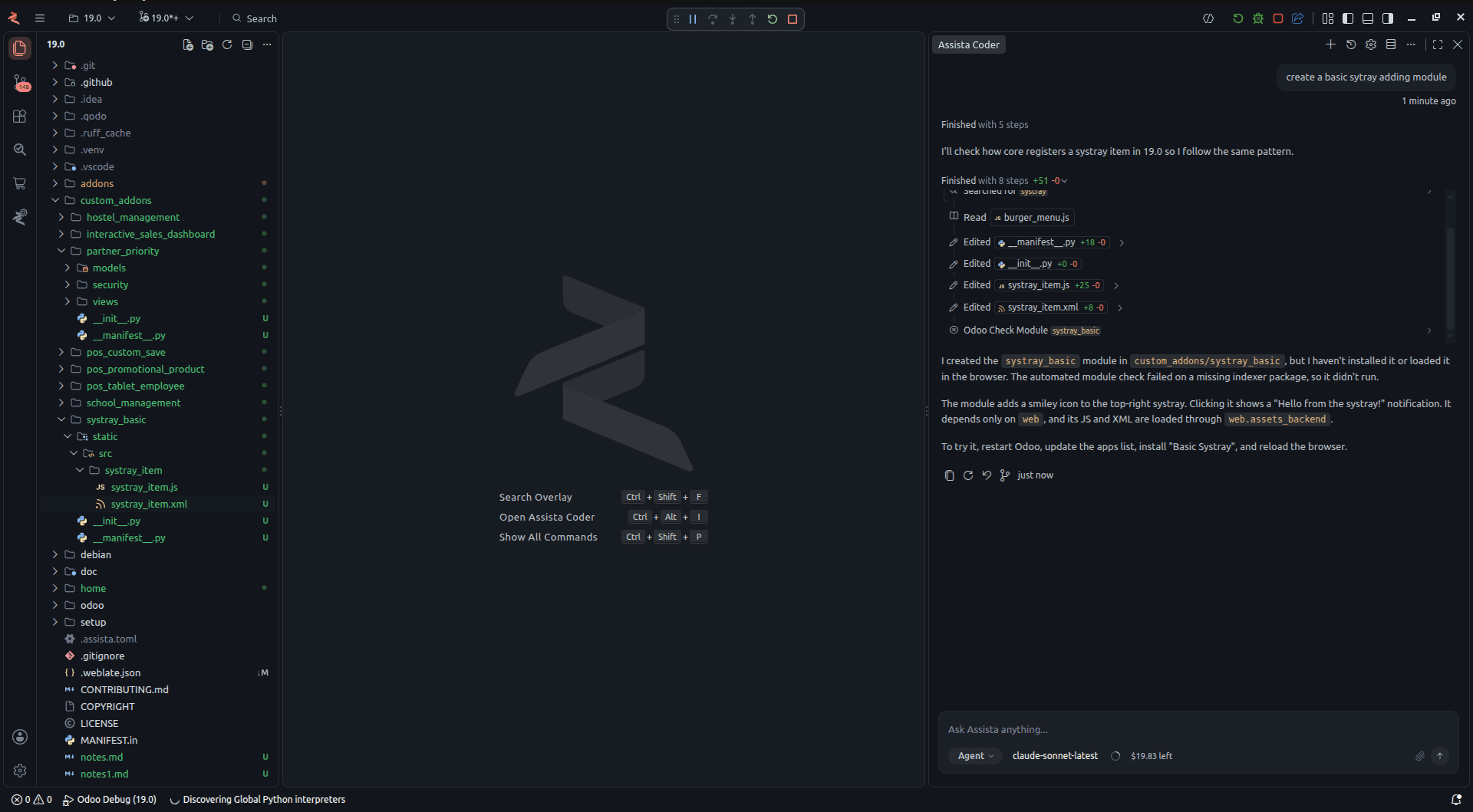Open the 19.0 project dropdown
Image resolution: width=1473 pixels, height=812 pixels.
92,18
